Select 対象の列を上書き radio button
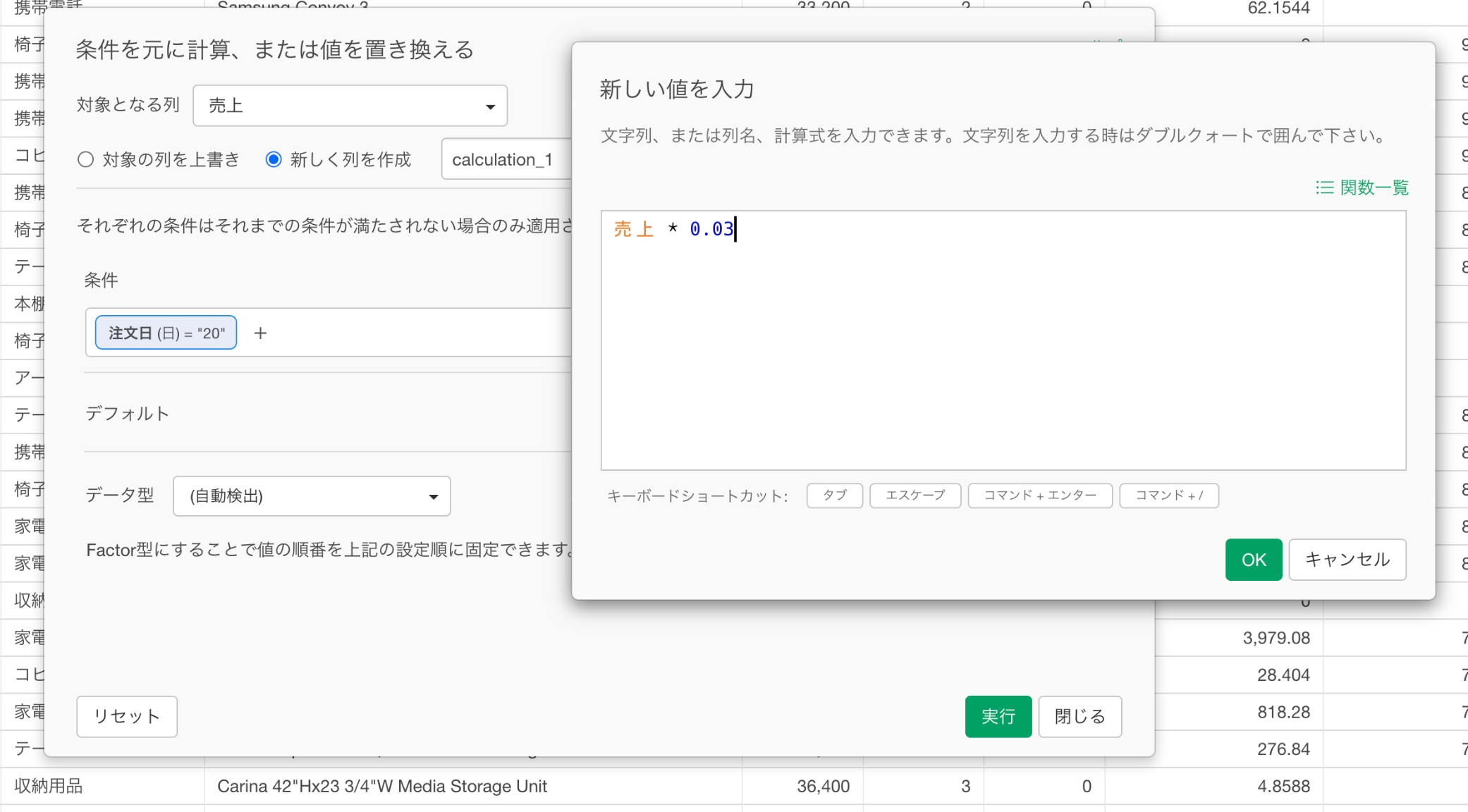The width and height of the screenshot is (1468, 812). coord(86,159)
